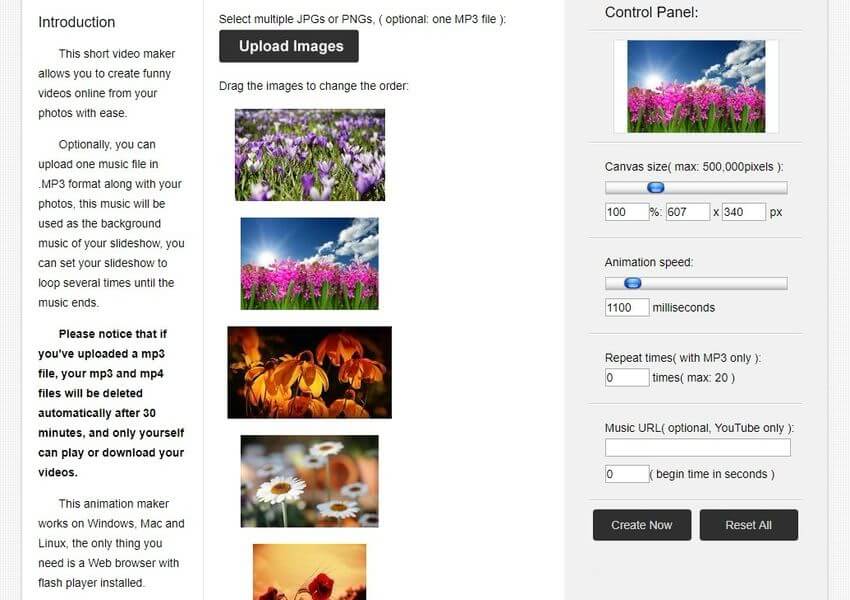The height and width of the screenshot is (600, 850).
Task: Click the 1100 milliseconds speed field
Action: (x=627, y=307)
